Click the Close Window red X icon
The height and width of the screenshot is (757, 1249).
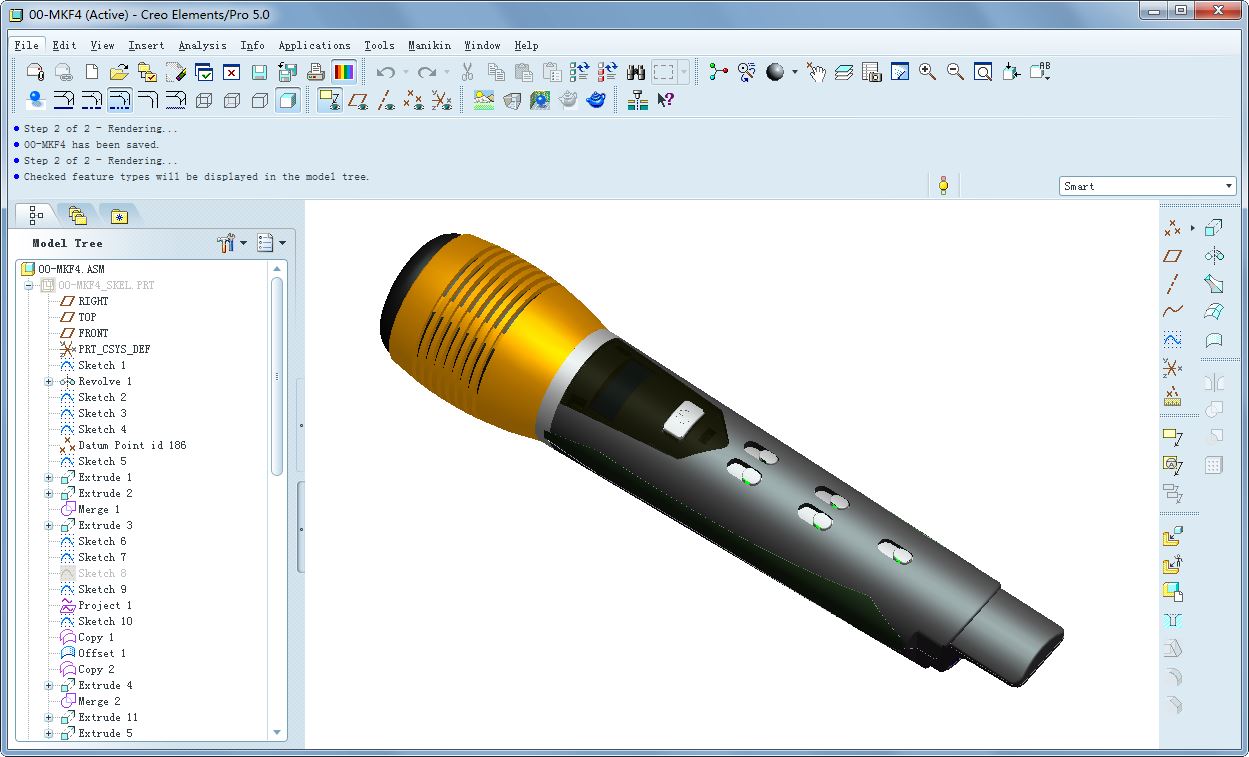coord(232,72)
